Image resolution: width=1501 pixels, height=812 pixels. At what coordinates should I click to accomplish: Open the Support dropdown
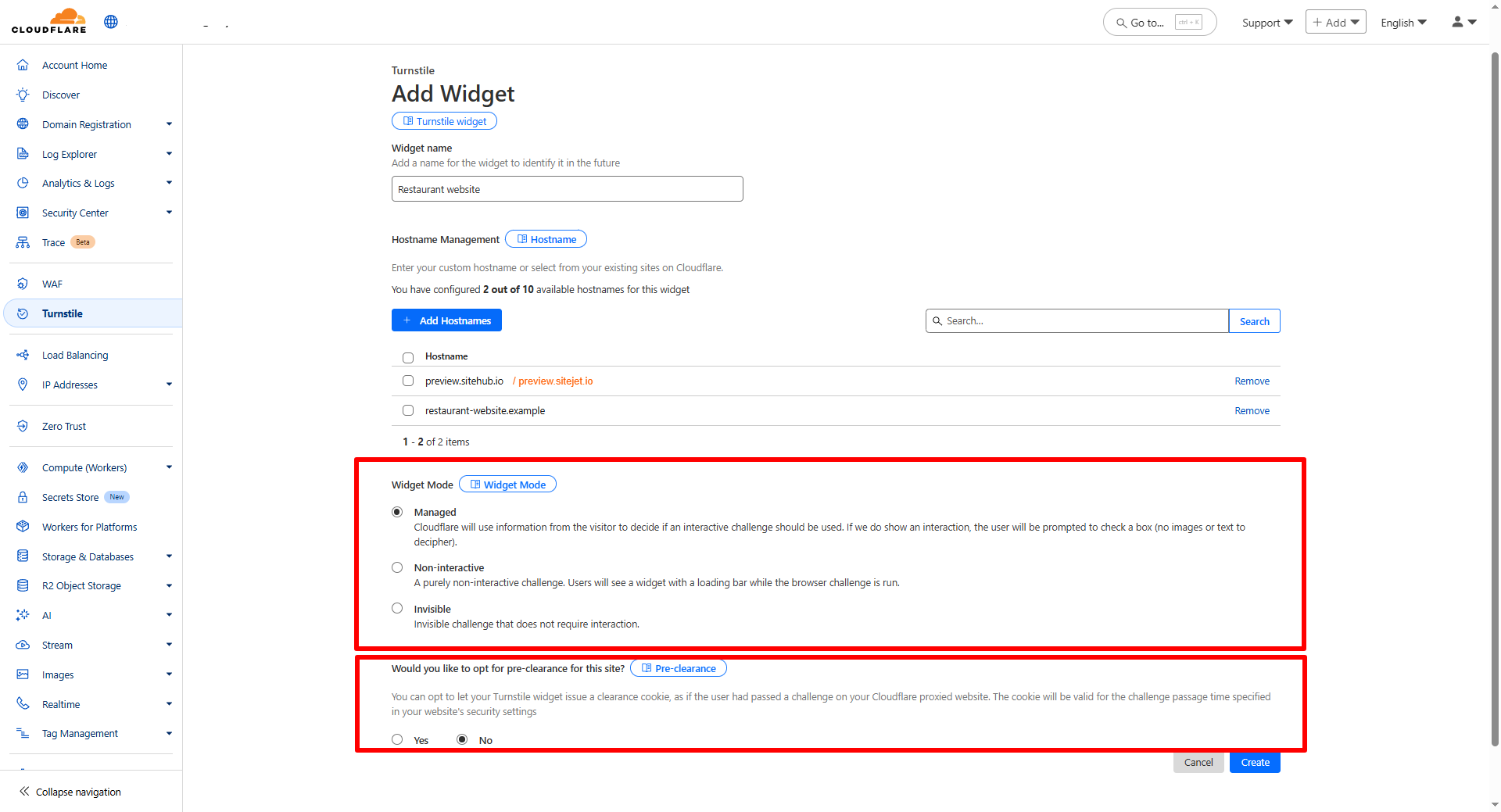point(1267,23)
